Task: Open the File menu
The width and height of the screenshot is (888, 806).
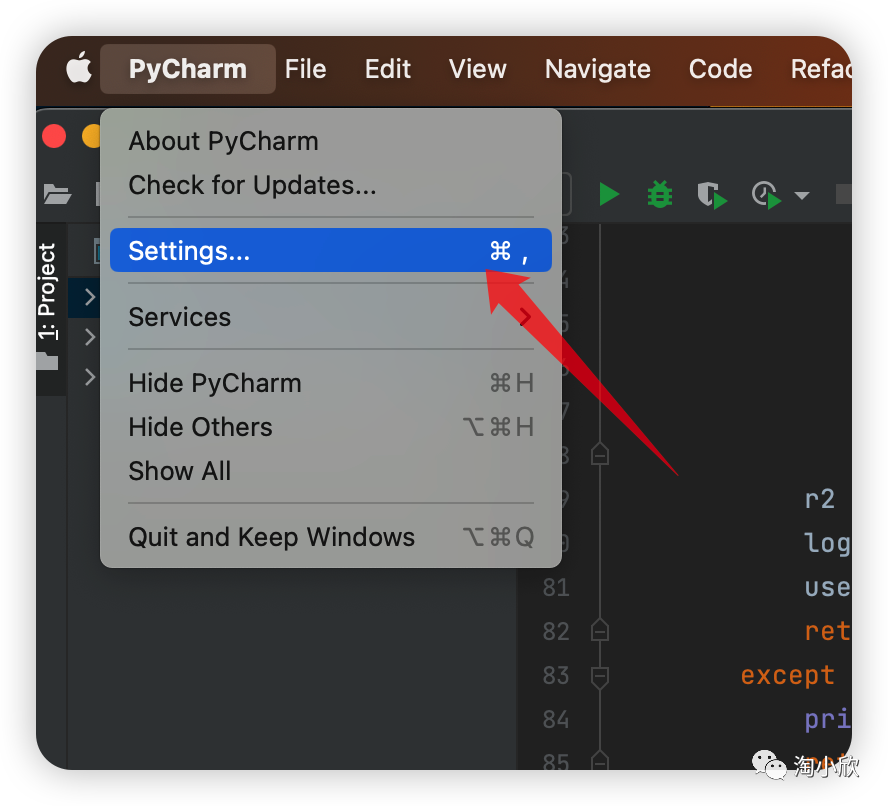Action: pyautogui.click(x=305, y=69)
